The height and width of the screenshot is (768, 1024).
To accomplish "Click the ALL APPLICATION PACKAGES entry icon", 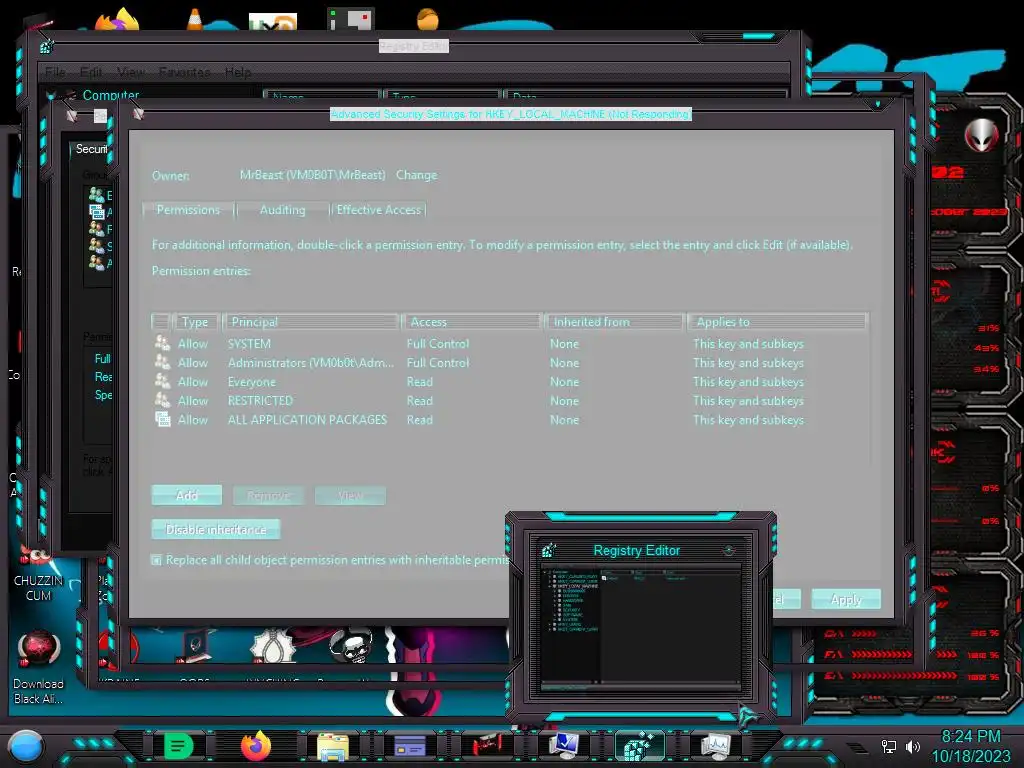I will pyautogui.click(x=163, y=419).
